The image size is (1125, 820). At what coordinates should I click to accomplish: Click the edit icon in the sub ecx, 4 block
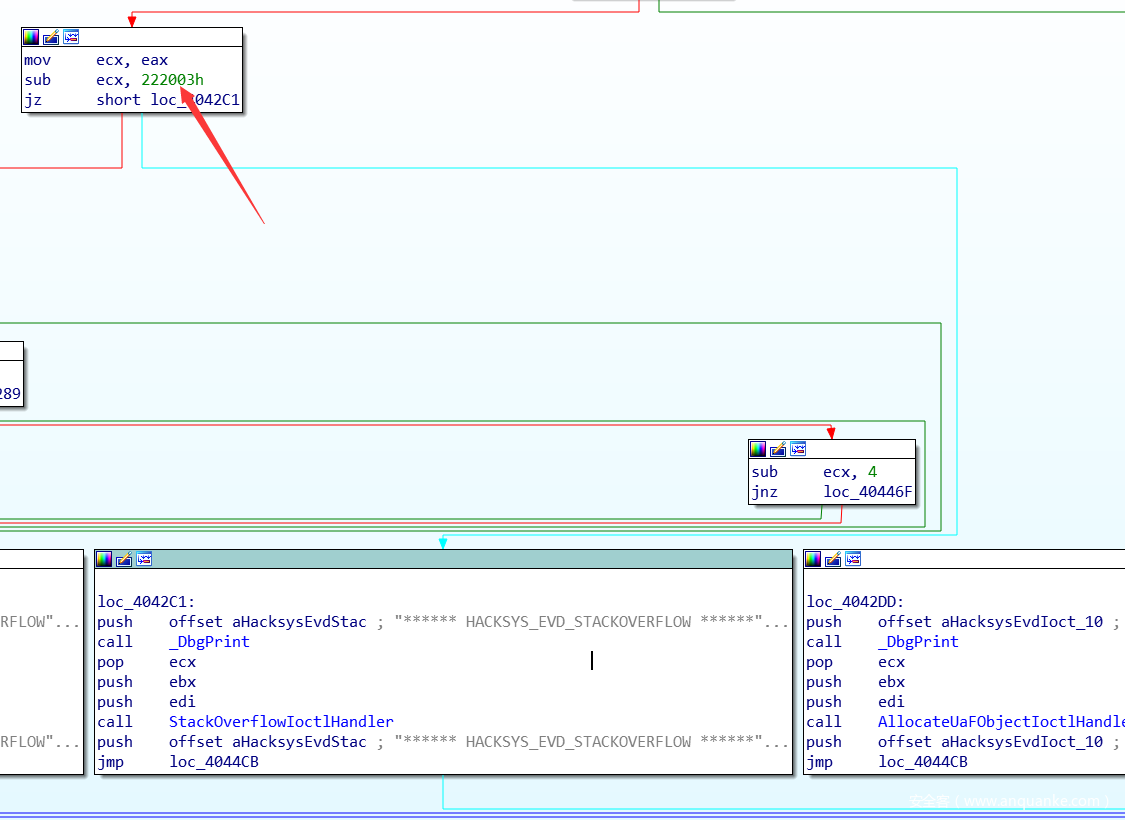tap(778, 449)
